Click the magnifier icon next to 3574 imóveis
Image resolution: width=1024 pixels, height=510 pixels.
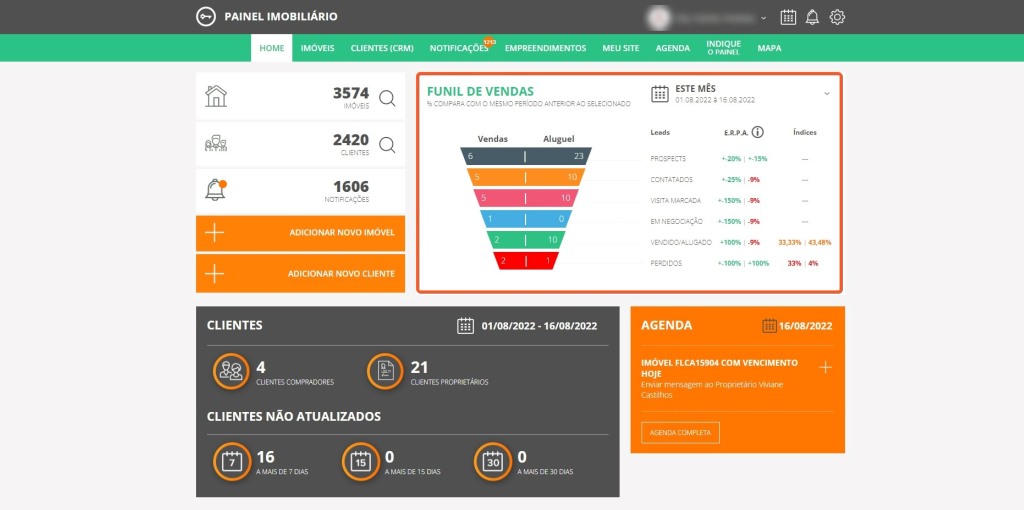(x=387, y=98)
